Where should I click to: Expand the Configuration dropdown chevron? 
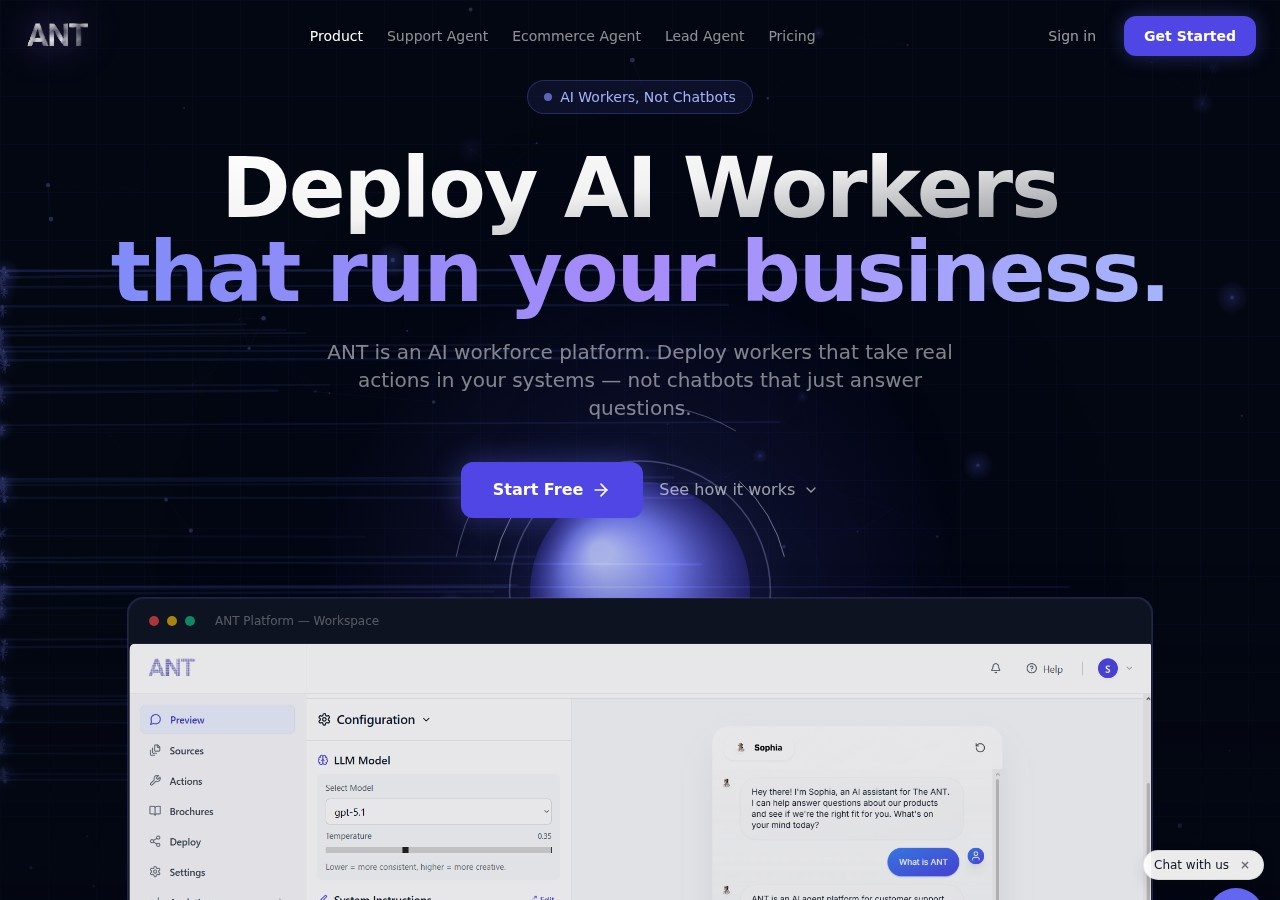(426, 720)
